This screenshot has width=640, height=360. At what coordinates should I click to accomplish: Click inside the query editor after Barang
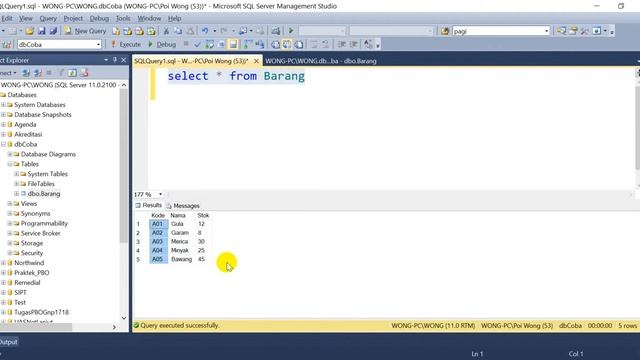point(306,76)
